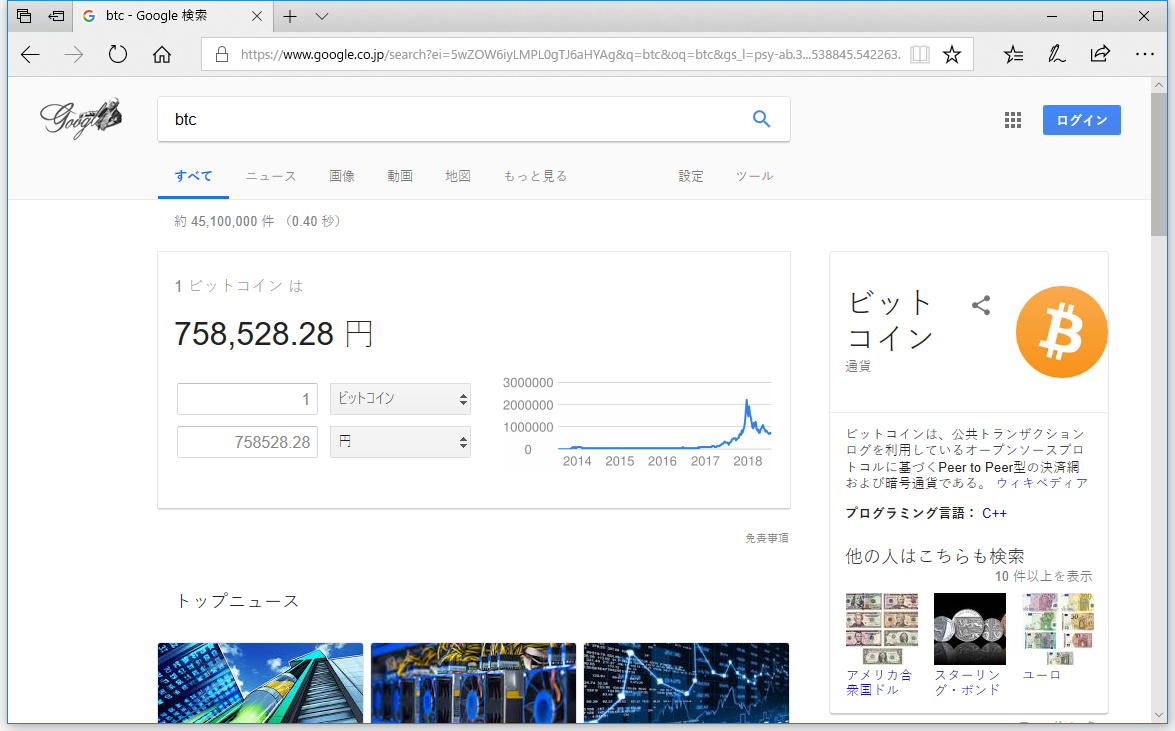The width and height of the screenshot is (1175, 731).
Task: Open the Favorites hub icon
Action: coord(1013,54)
